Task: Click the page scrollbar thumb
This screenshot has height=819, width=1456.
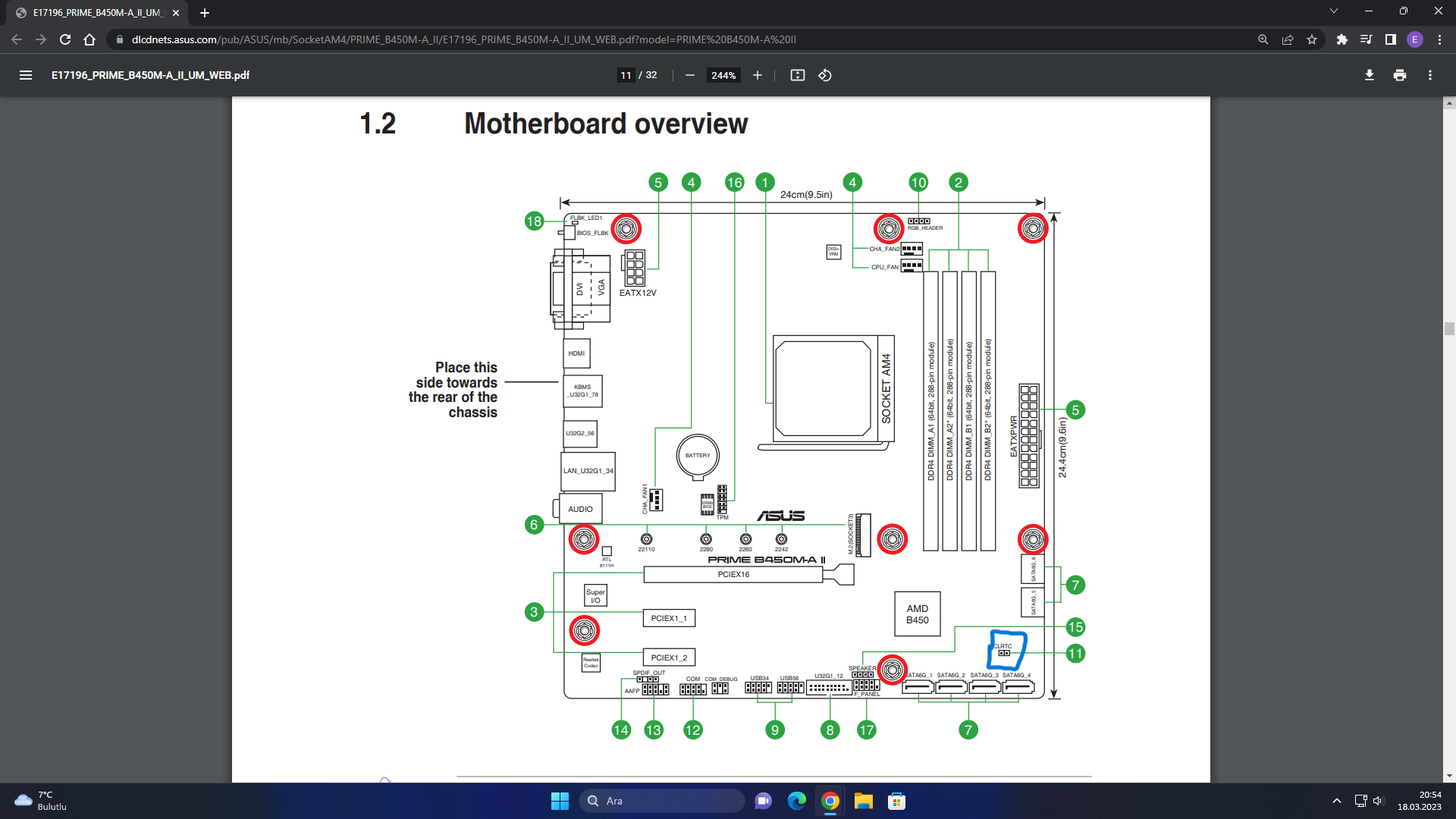Action: click(1449, 328)
